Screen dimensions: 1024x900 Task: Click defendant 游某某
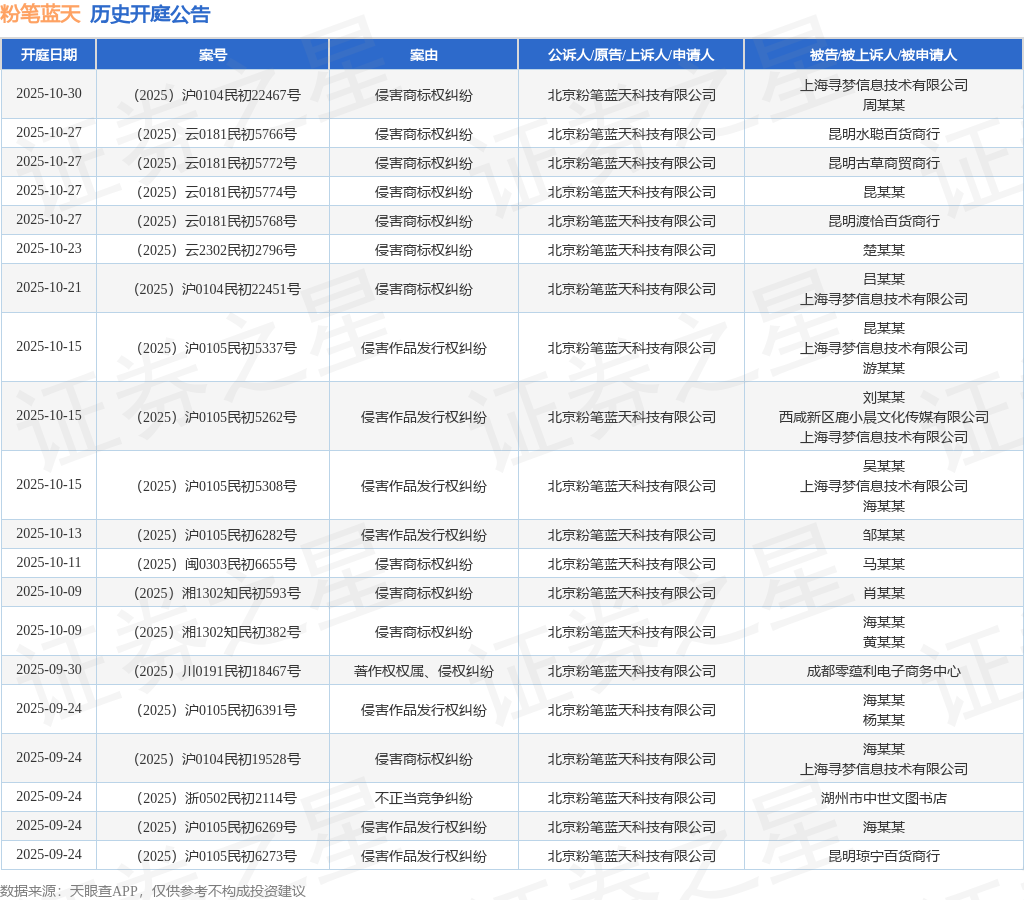pos(884,368)
